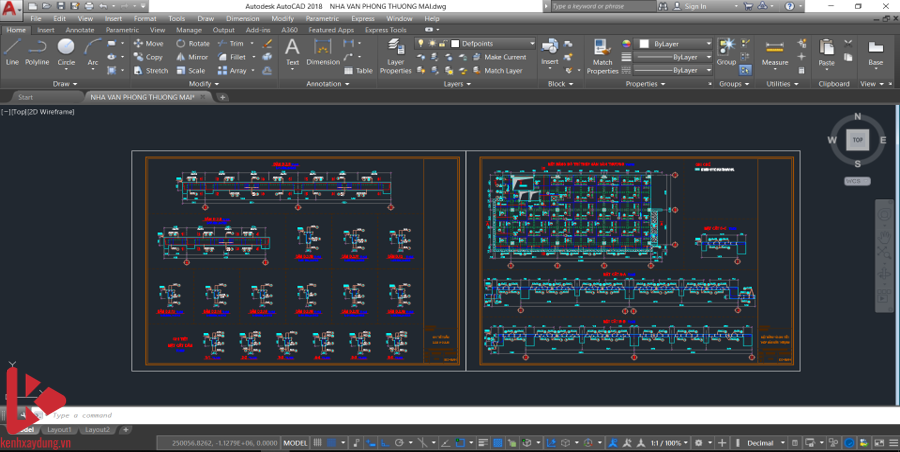This screenshot has width=900, height=452.
Task: Switch to the Annotate ribbon tab
Action: point(79,30)
